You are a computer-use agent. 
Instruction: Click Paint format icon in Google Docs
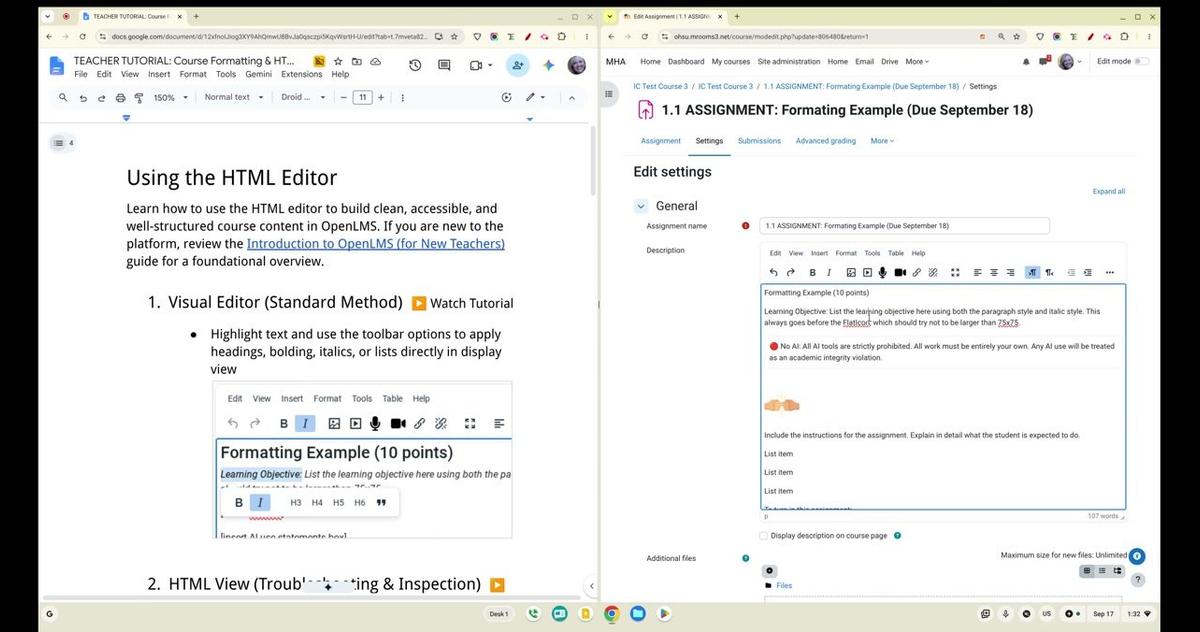139,98
